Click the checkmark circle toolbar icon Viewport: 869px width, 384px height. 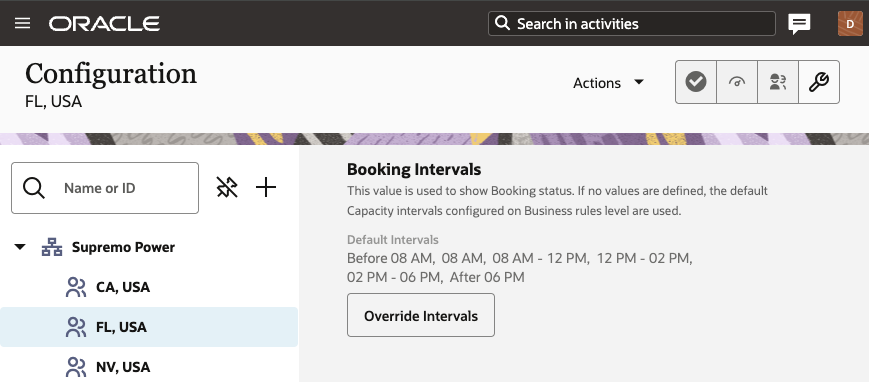[696, 82]
